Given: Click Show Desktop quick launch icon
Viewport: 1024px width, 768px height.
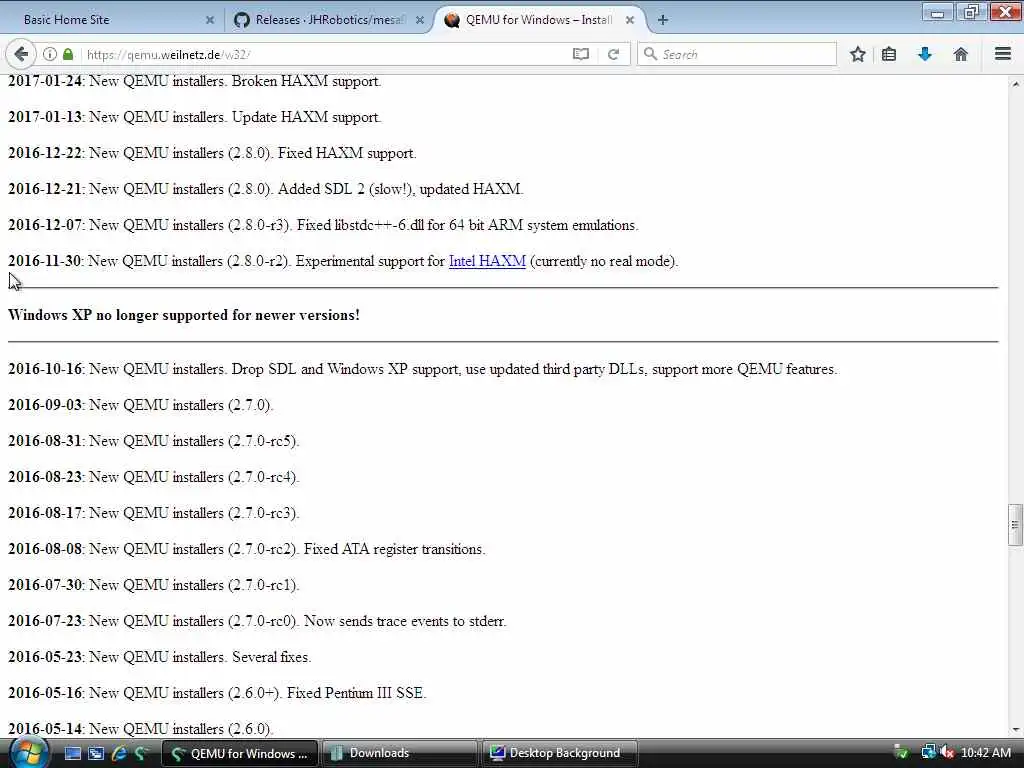Looking at the screenshot, I should coord(72,753).
